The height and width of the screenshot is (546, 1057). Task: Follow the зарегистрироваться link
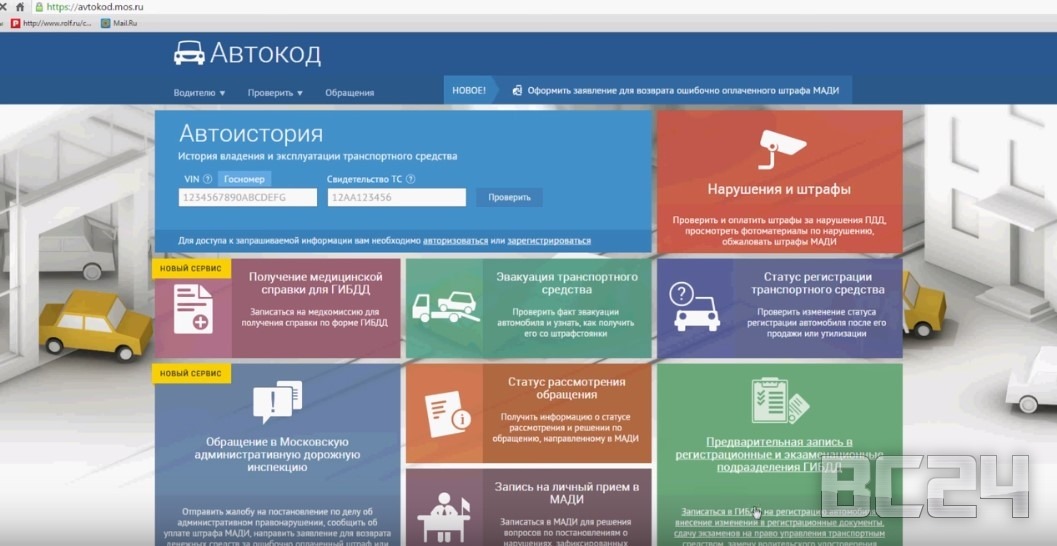[x=548, y=241]
